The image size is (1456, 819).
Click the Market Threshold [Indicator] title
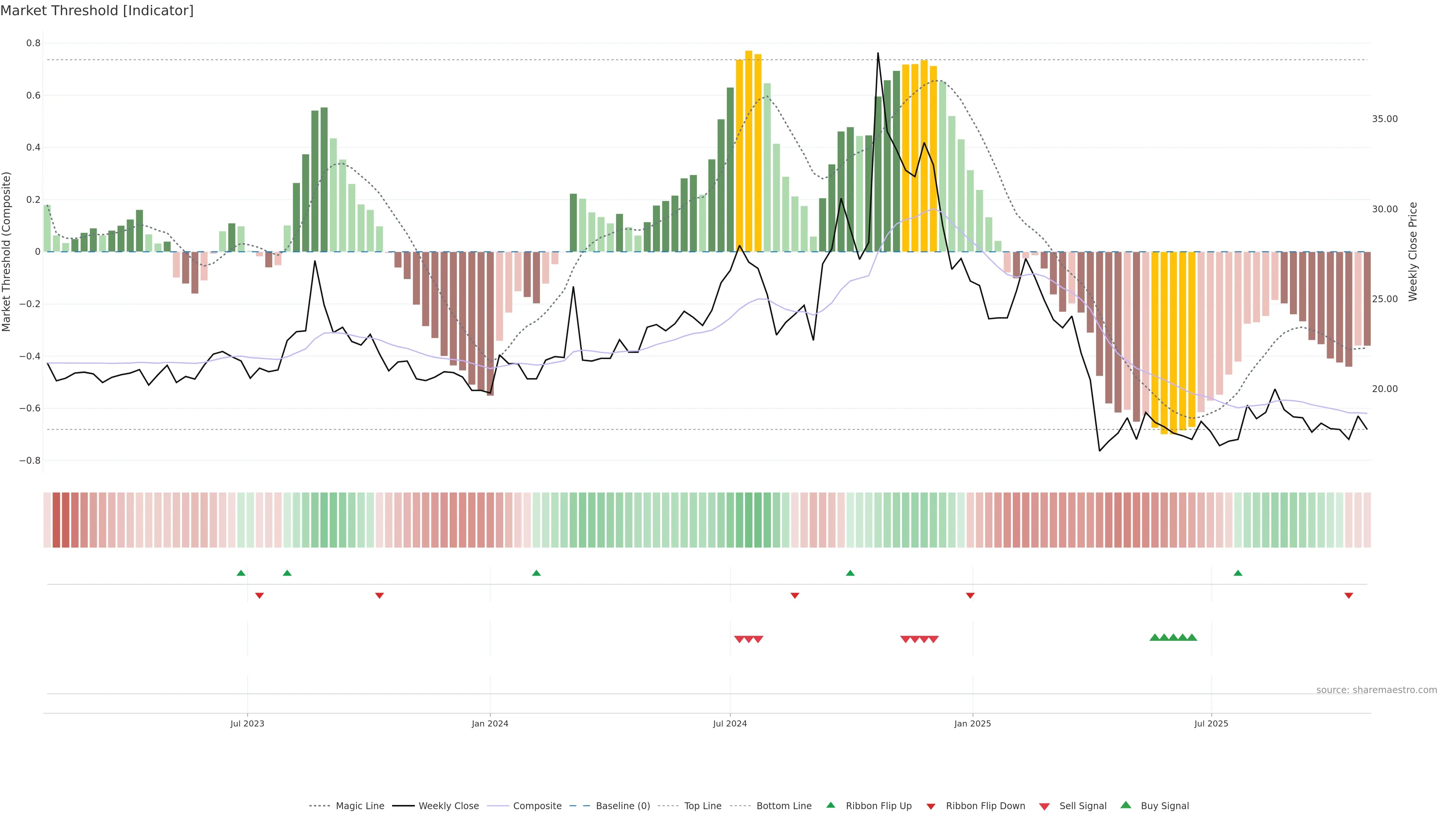(97, 10)
